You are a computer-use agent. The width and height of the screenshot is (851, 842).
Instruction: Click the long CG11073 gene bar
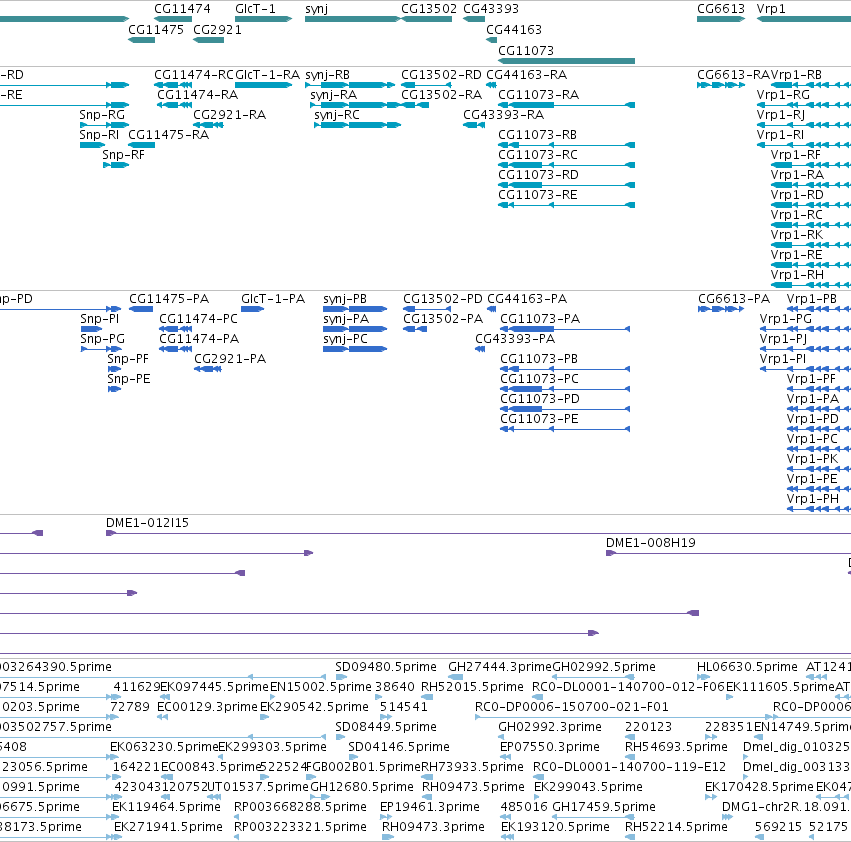[567, 61]
